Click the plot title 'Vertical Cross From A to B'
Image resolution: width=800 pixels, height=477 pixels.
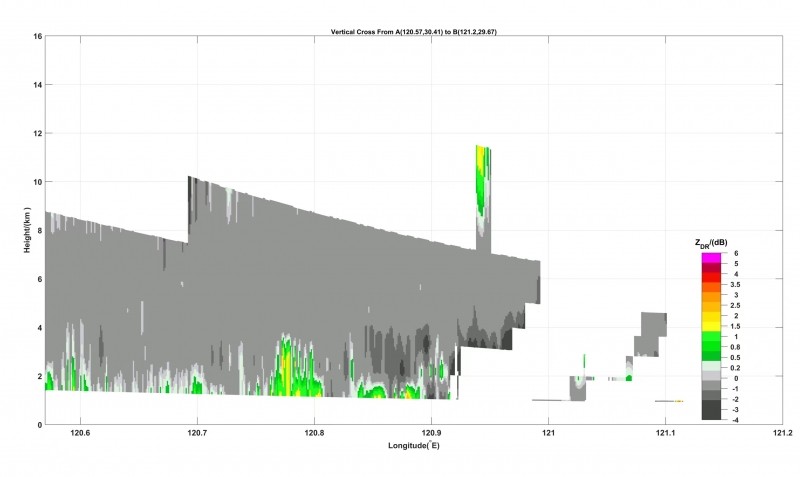click(x=413, y=32)
